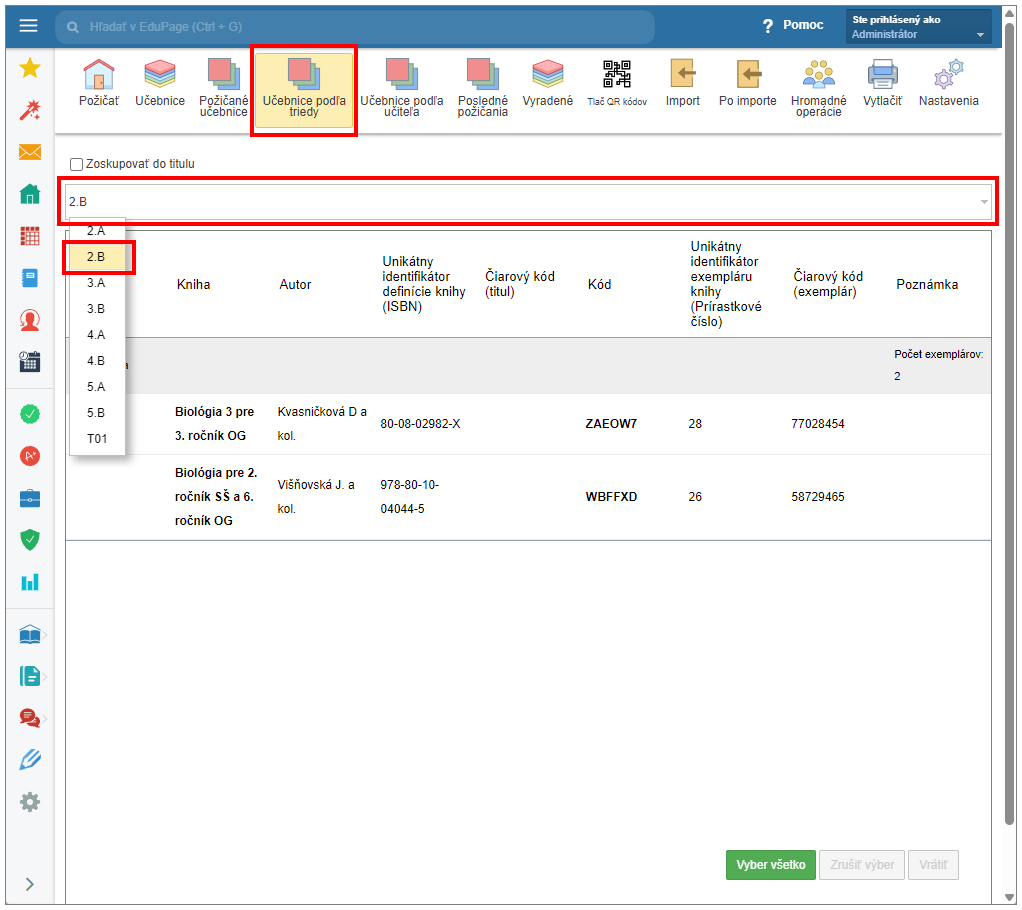The image size is (1022, 910).
Task: Choose class 3.A from dropdown list
Action: click(x=96, y=283)
